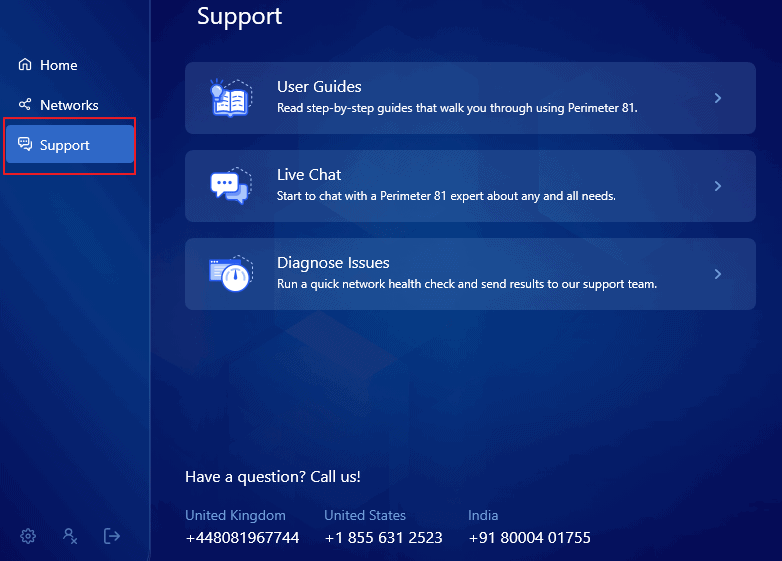Image resolution: width=782 pixels, height=561 pixels.
Task: Start a Live Chat session title
Action: point(309,175)
